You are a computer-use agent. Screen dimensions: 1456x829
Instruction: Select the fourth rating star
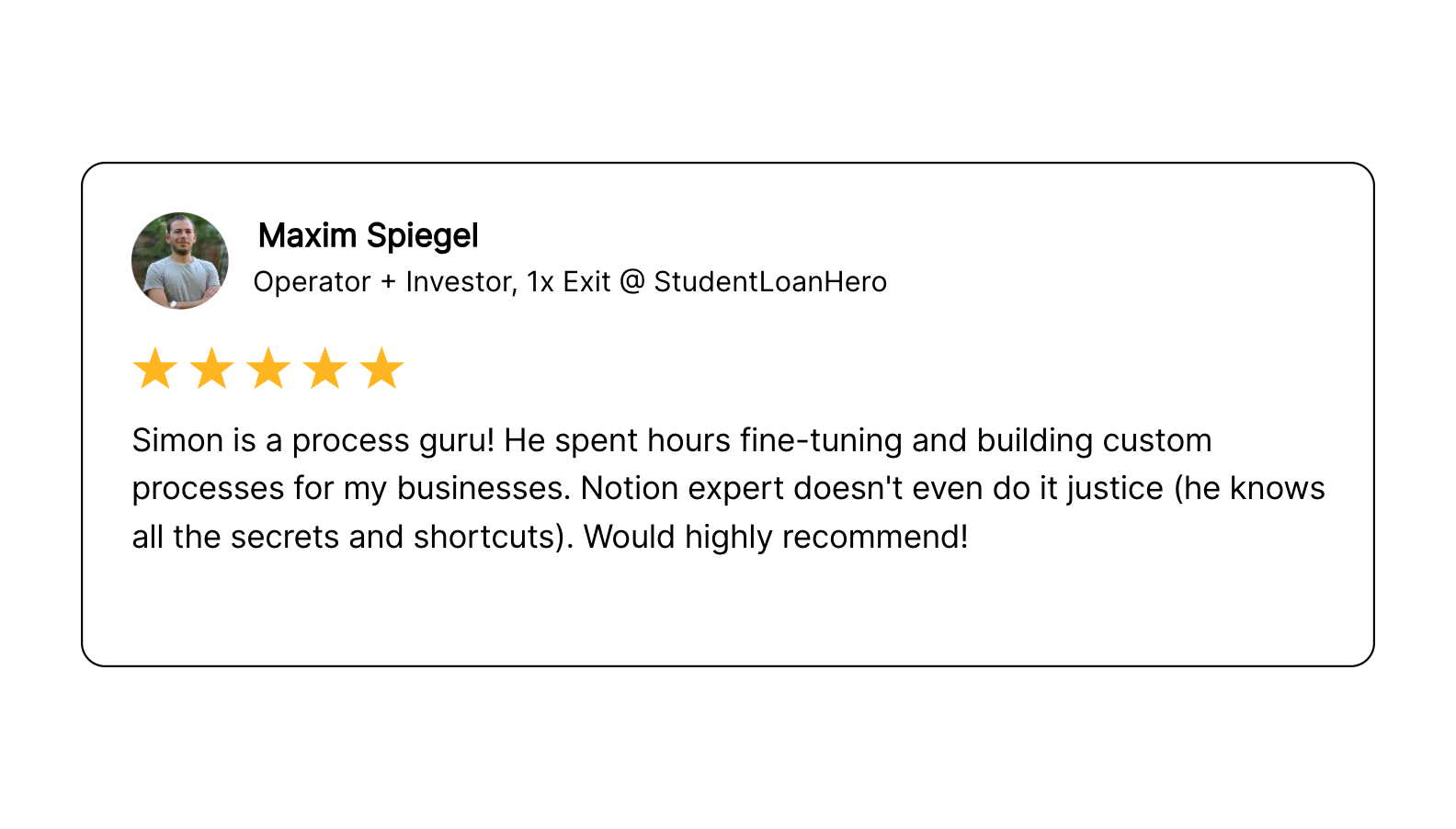coord(325,369)
